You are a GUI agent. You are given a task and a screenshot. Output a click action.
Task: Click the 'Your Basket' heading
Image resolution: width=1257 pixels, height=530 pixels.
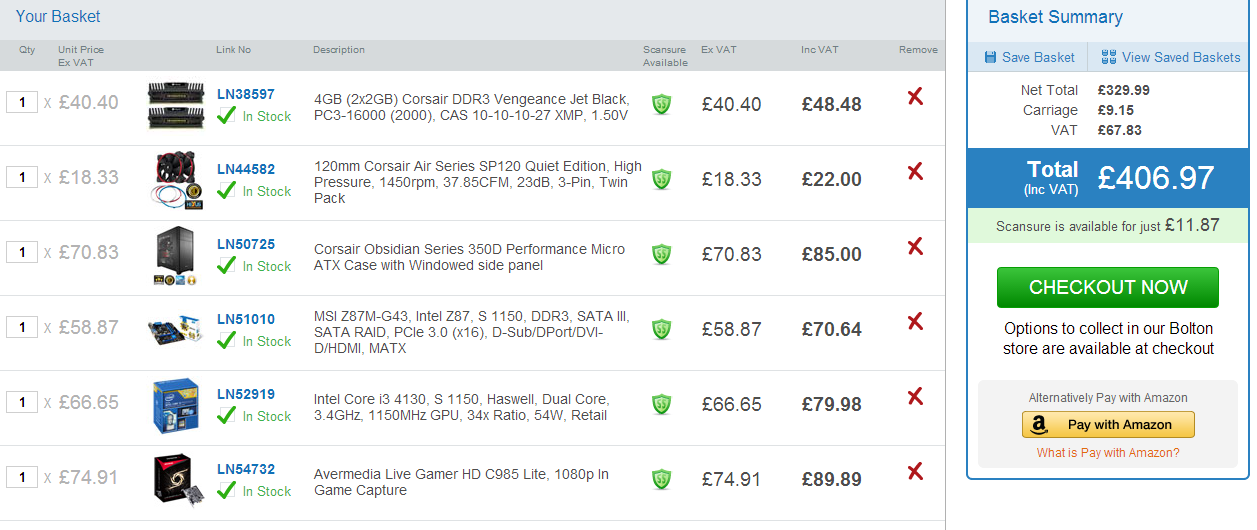tap(58, 16)
